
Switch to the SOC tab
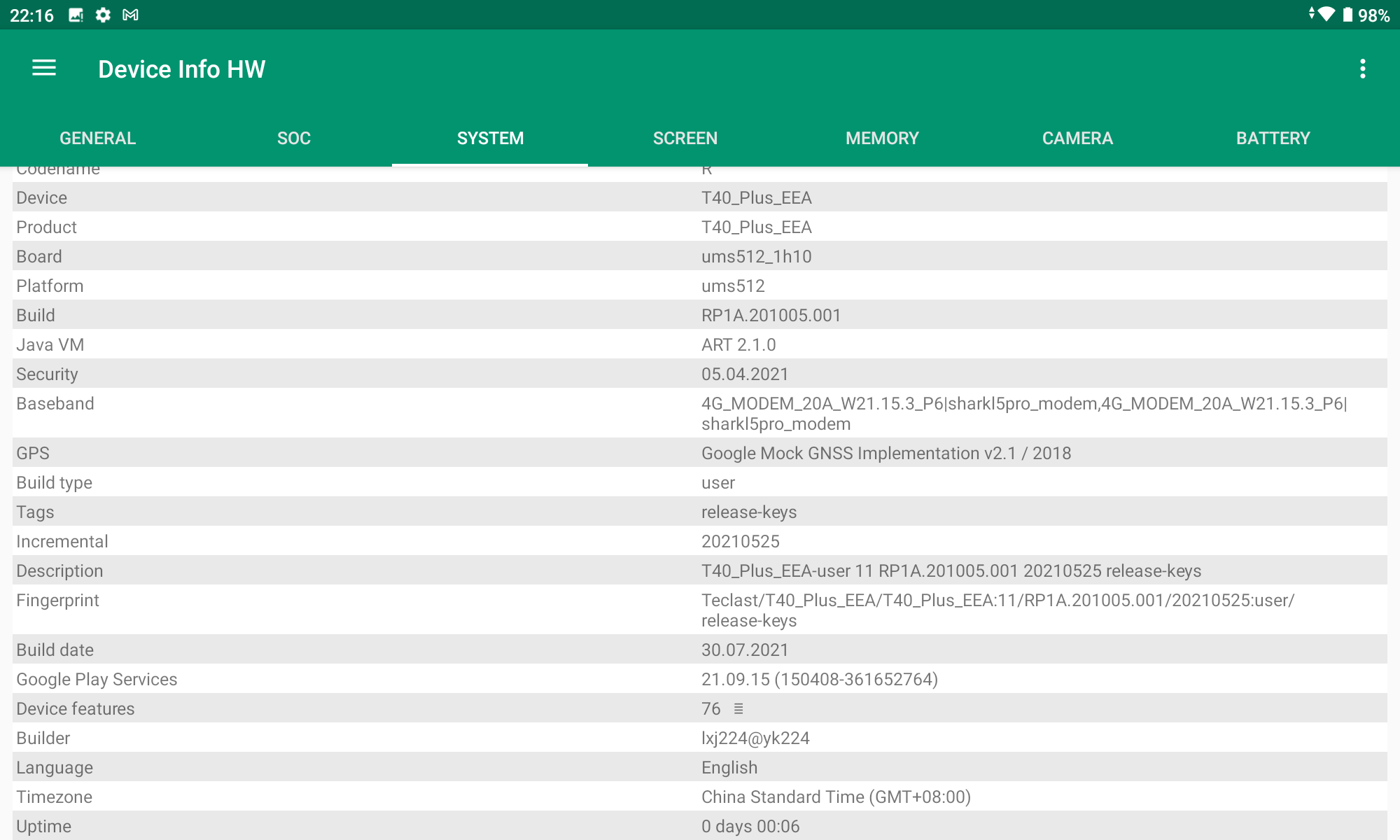click(x=294, y=138)
